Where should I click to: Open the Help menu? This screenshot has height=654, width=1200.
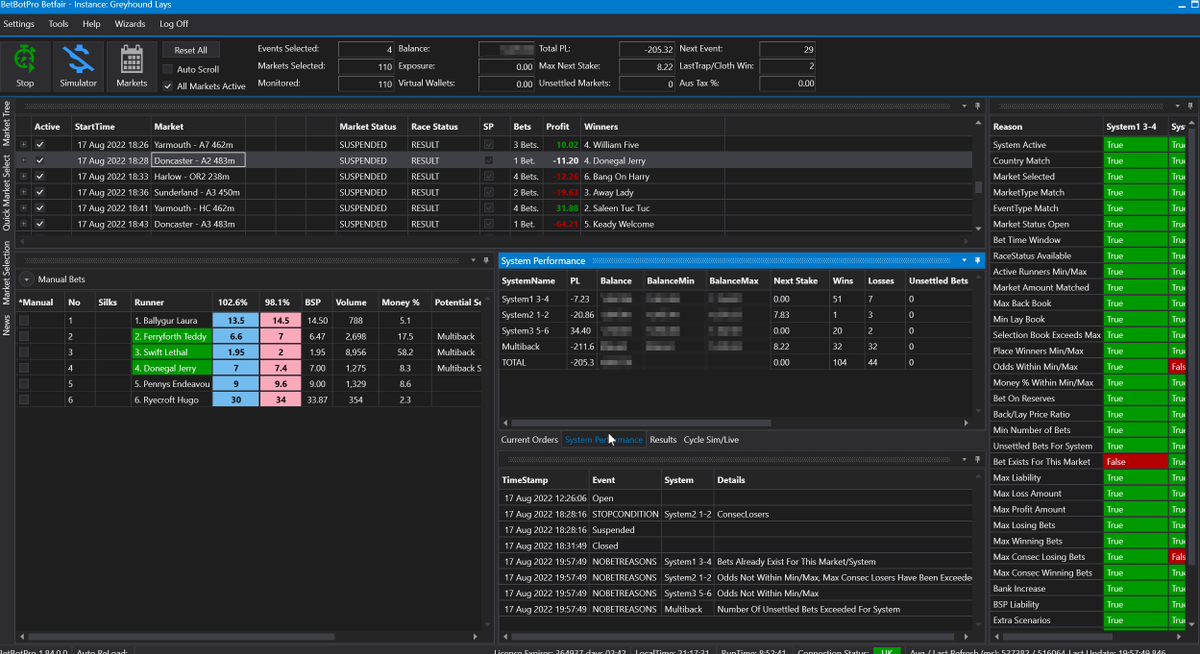91,23
